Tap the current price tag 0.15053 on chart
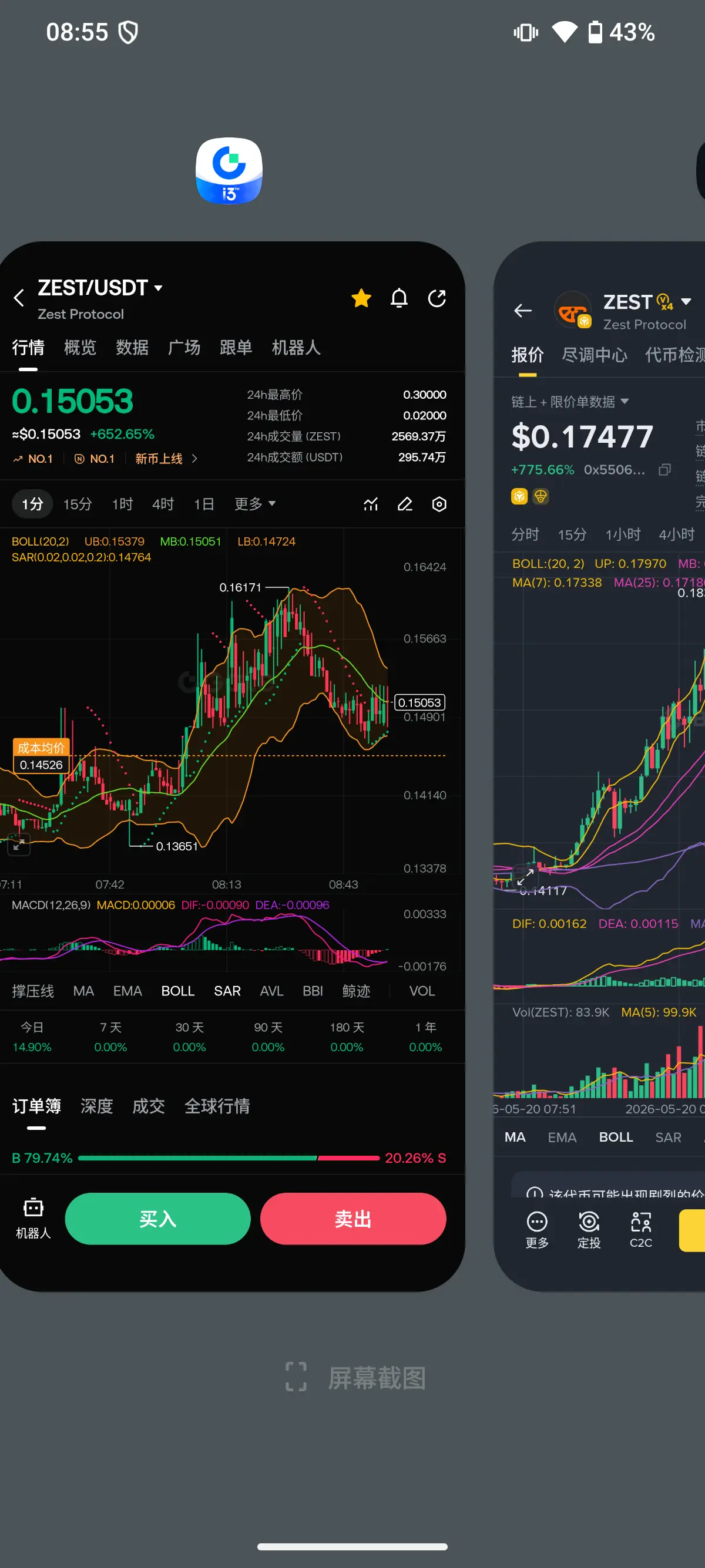The image size is (705, 1568). point(419,702)
